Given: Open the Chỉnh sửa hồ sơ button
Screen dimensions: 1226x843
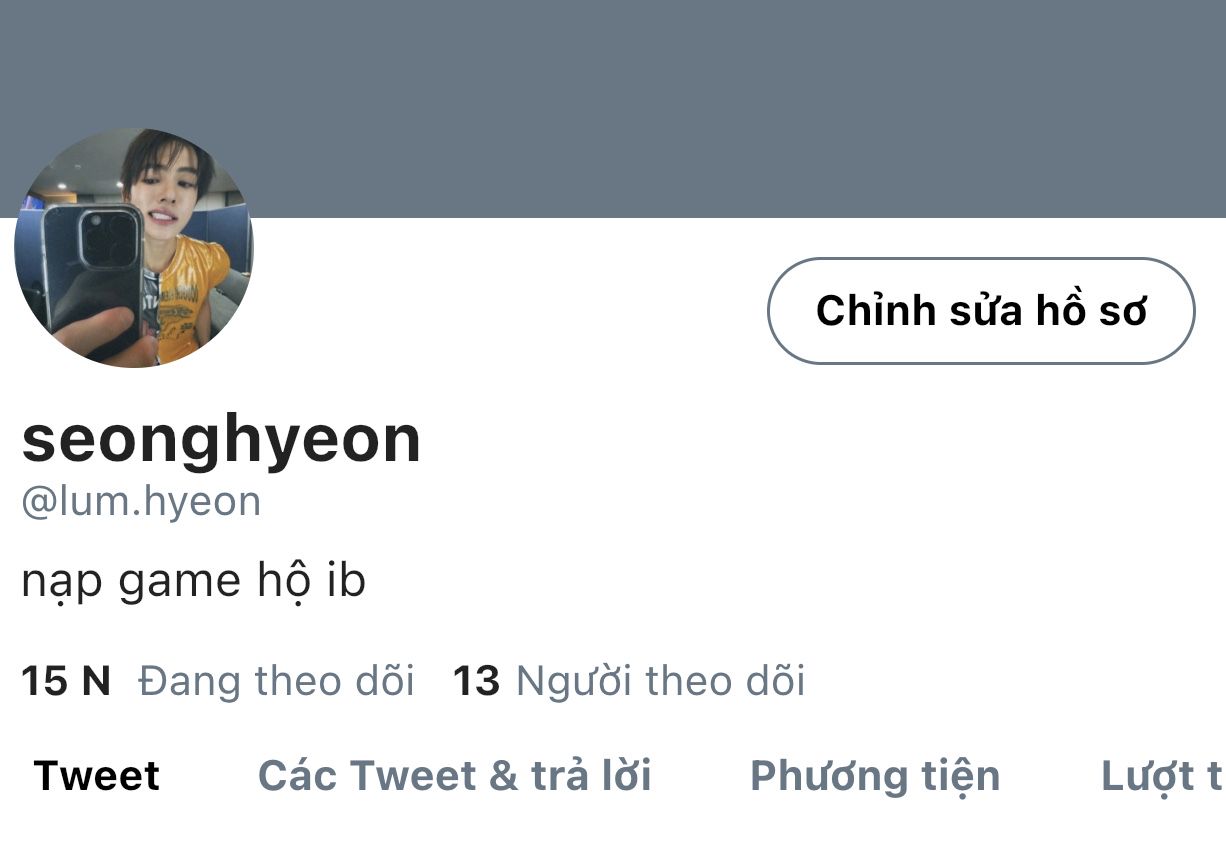Looking at the screenshot, I should 981,311.
